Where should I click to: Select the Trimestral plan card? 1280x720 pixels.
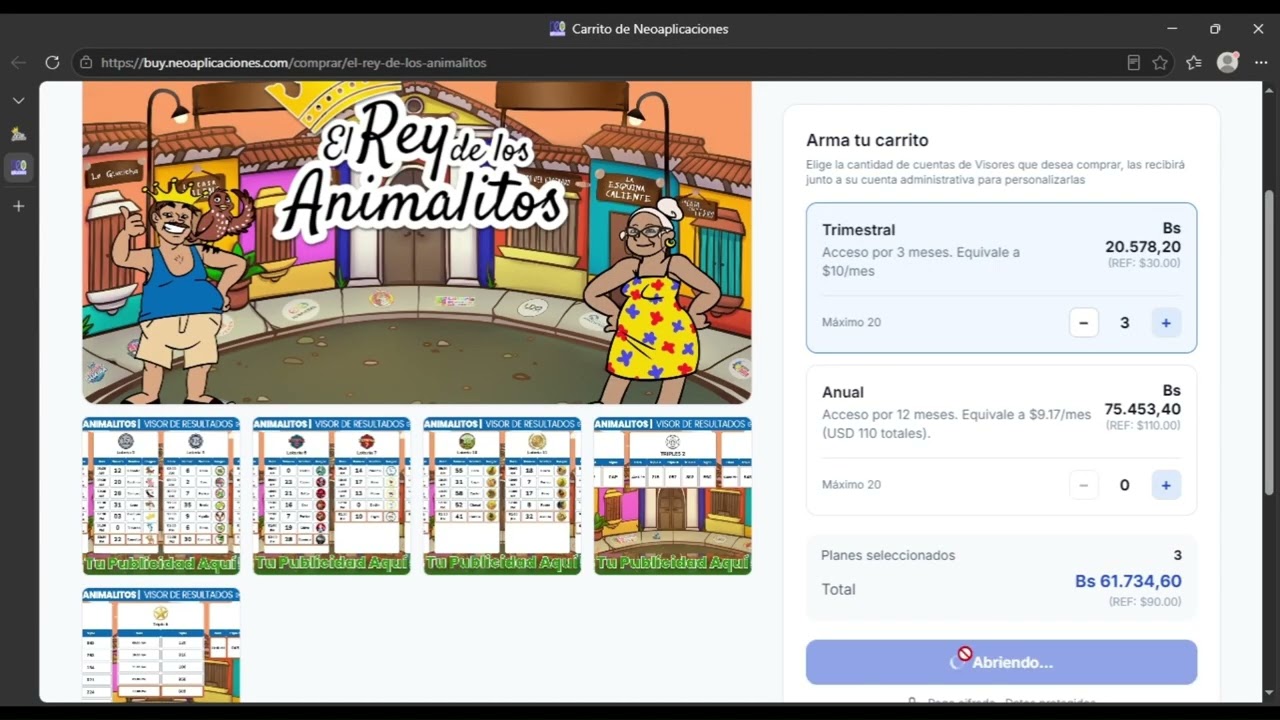point(1001,278)
